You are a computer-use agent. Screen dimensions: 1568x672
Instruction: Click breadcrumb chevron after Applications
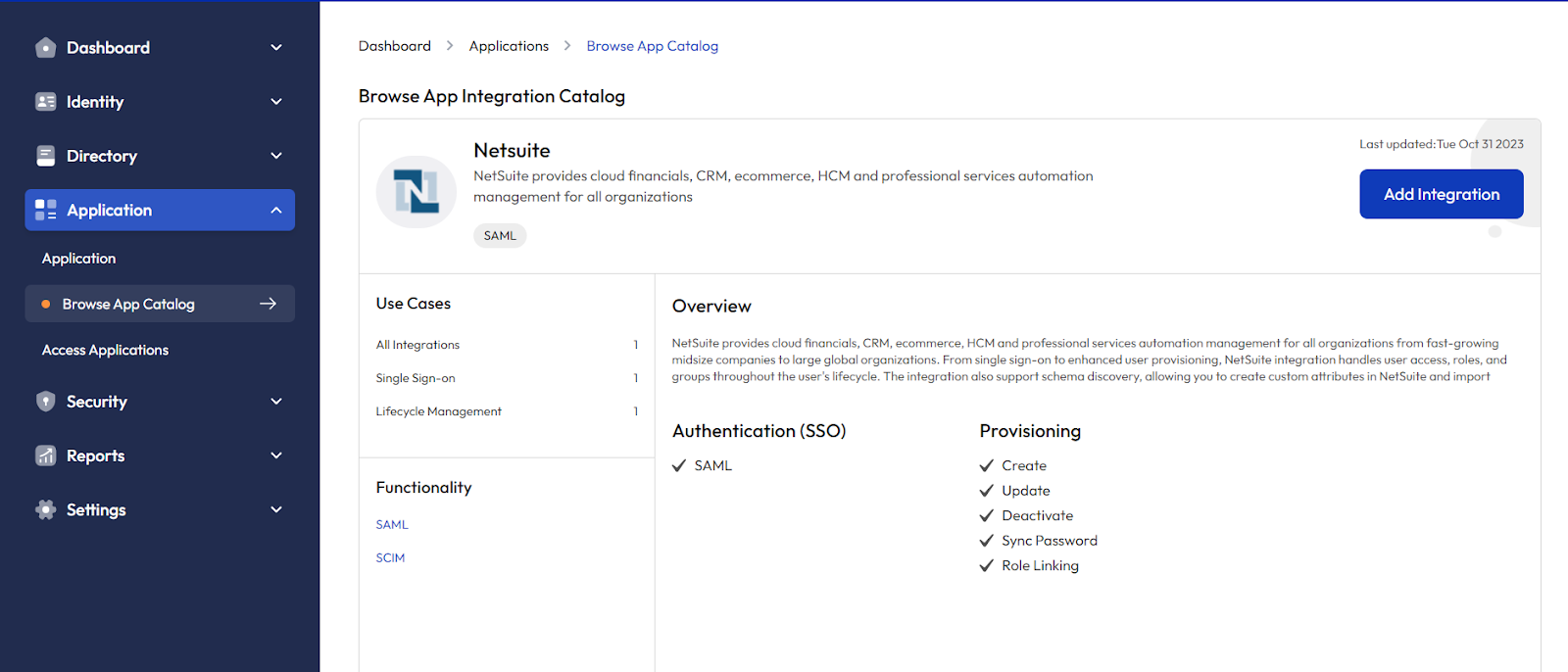pos(567,46)
